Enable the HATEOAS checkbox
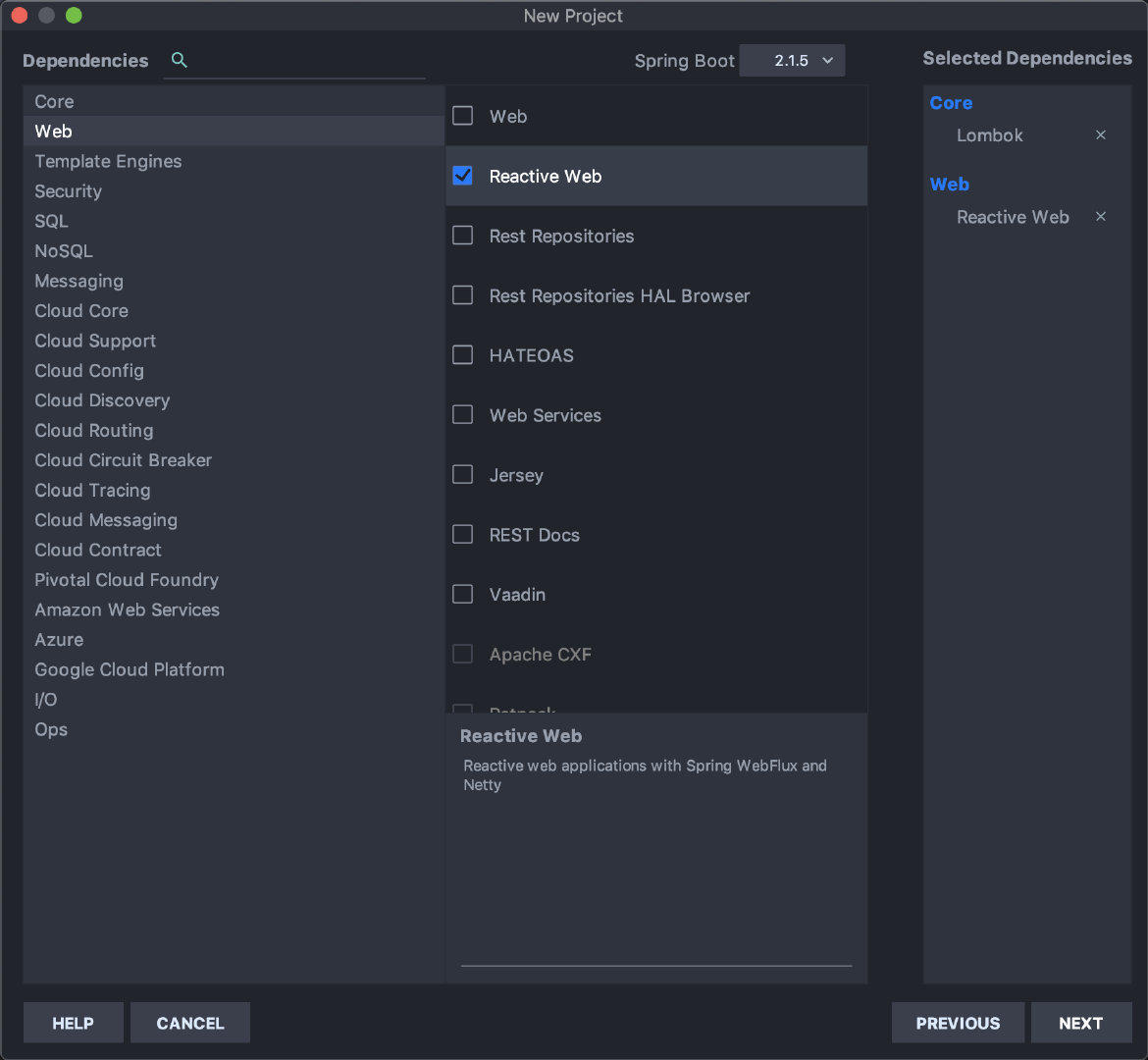Image resolution: width=1148 pixels, height=1060 pixels. click(463, 354)
